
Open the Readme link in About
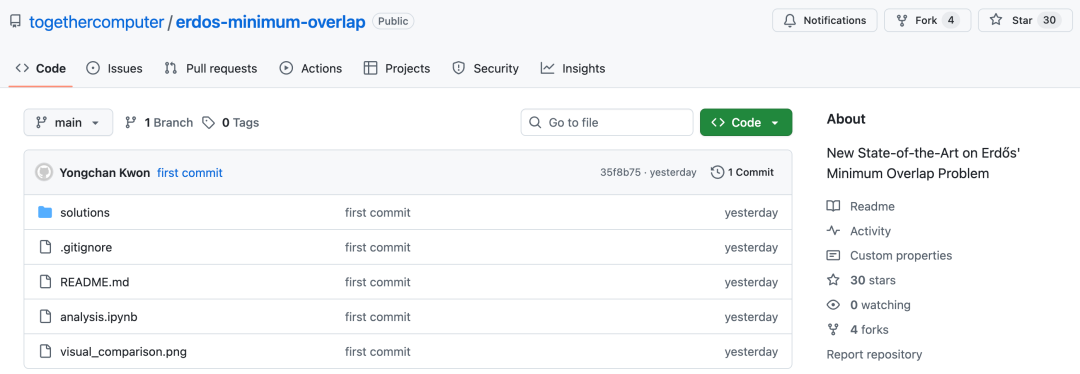click(872, 207)
